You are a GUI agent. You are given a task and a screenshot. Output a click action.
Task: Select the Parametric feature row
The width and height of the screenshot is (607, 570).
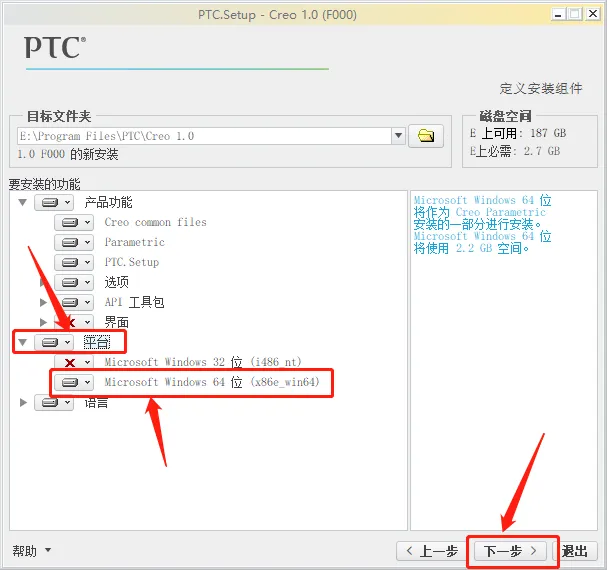(135, 242)
